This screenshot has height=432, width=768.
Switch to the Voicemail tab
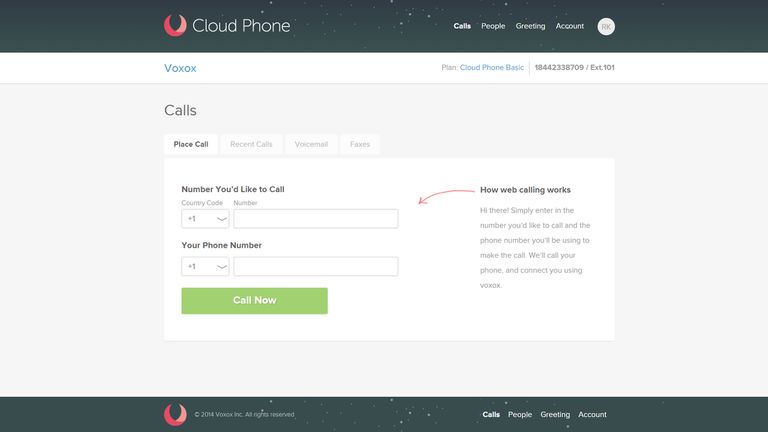311,144
